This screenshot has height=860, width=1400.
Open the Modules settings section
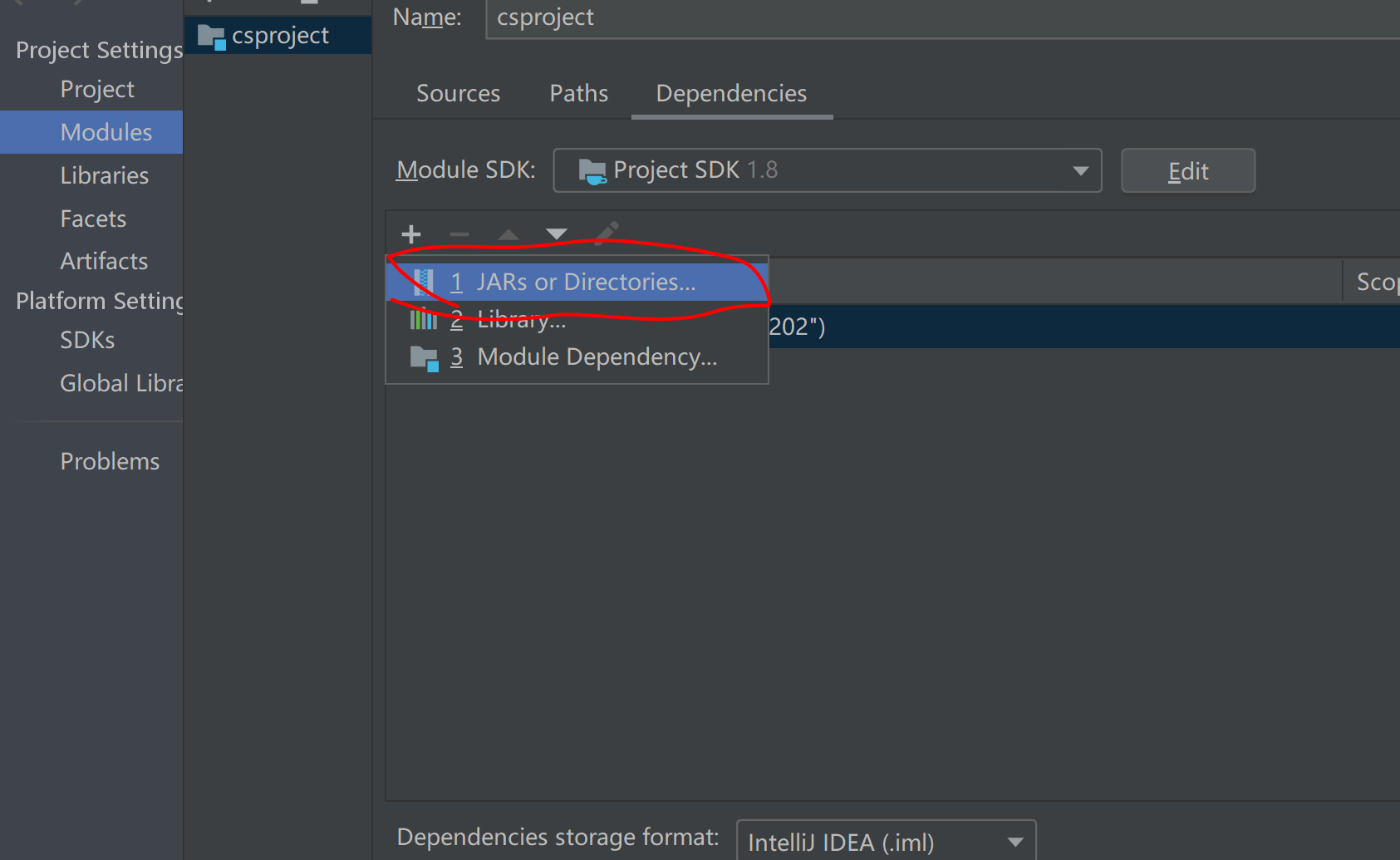pos(91,132)
